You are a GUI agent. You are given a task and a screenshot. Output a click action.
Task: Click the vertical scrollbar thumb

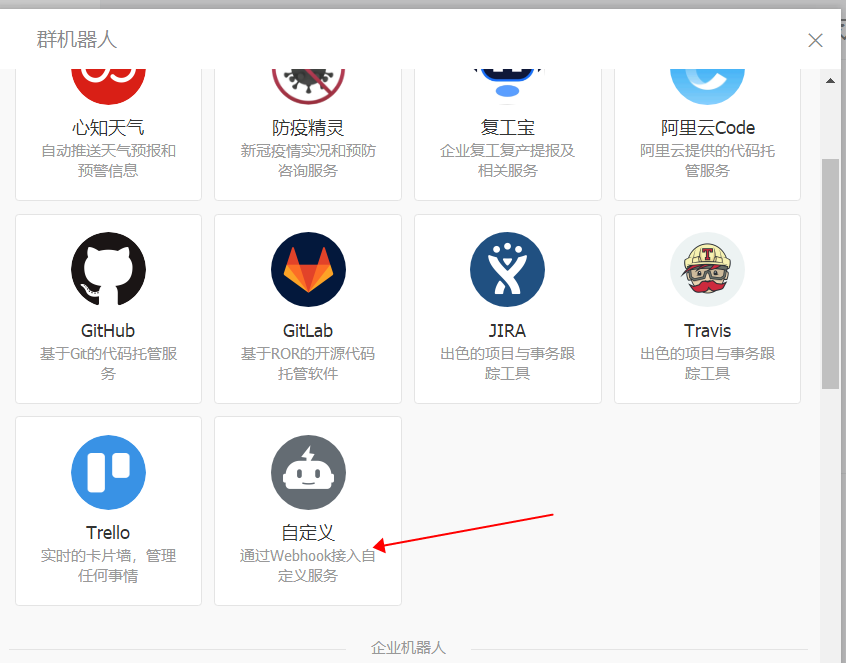click(830, 274)
